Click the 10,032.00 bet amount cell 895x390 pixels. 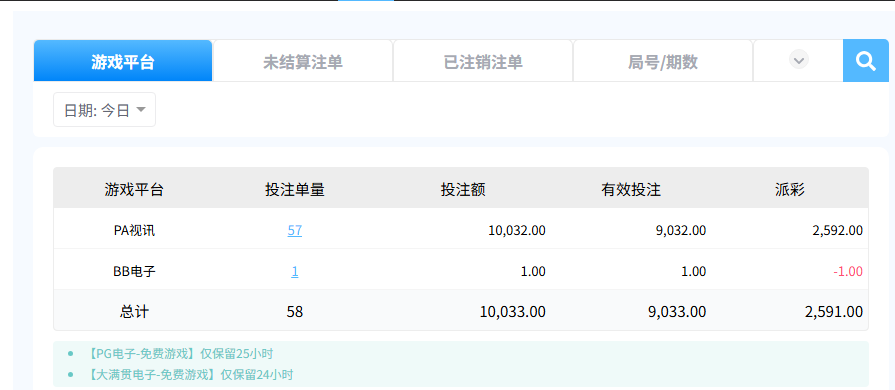(x=517, y=231)
